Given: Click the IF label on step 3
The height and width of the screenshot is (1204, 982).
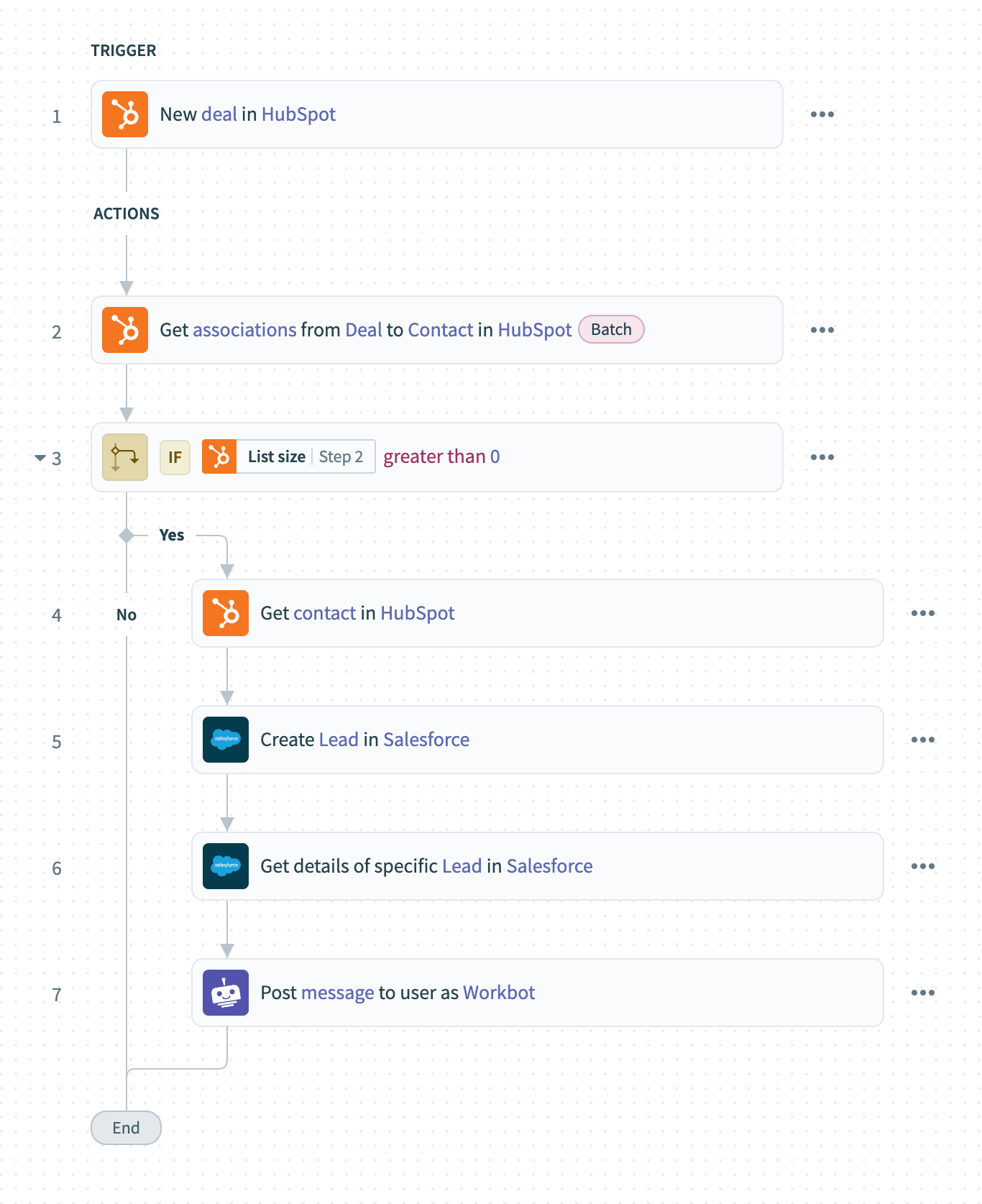Looking at the screenshot, I should coord(175,457).
